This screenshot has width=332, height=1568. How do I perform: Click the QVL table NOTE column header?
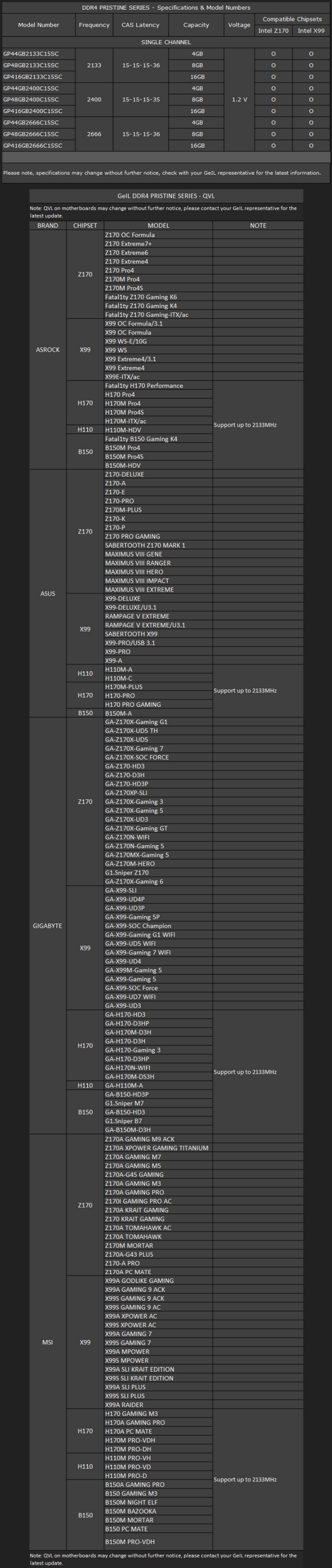click(258, 225)
